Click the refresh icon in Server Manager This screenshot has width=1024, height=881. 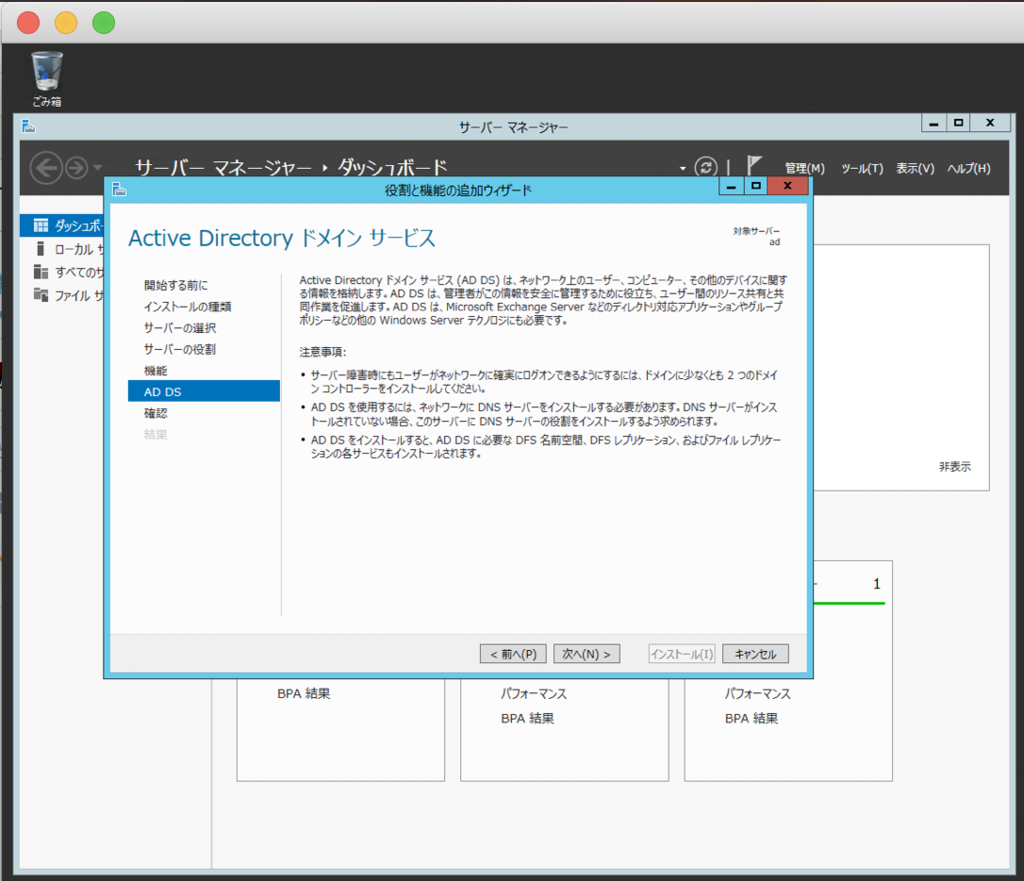[705, 167]
